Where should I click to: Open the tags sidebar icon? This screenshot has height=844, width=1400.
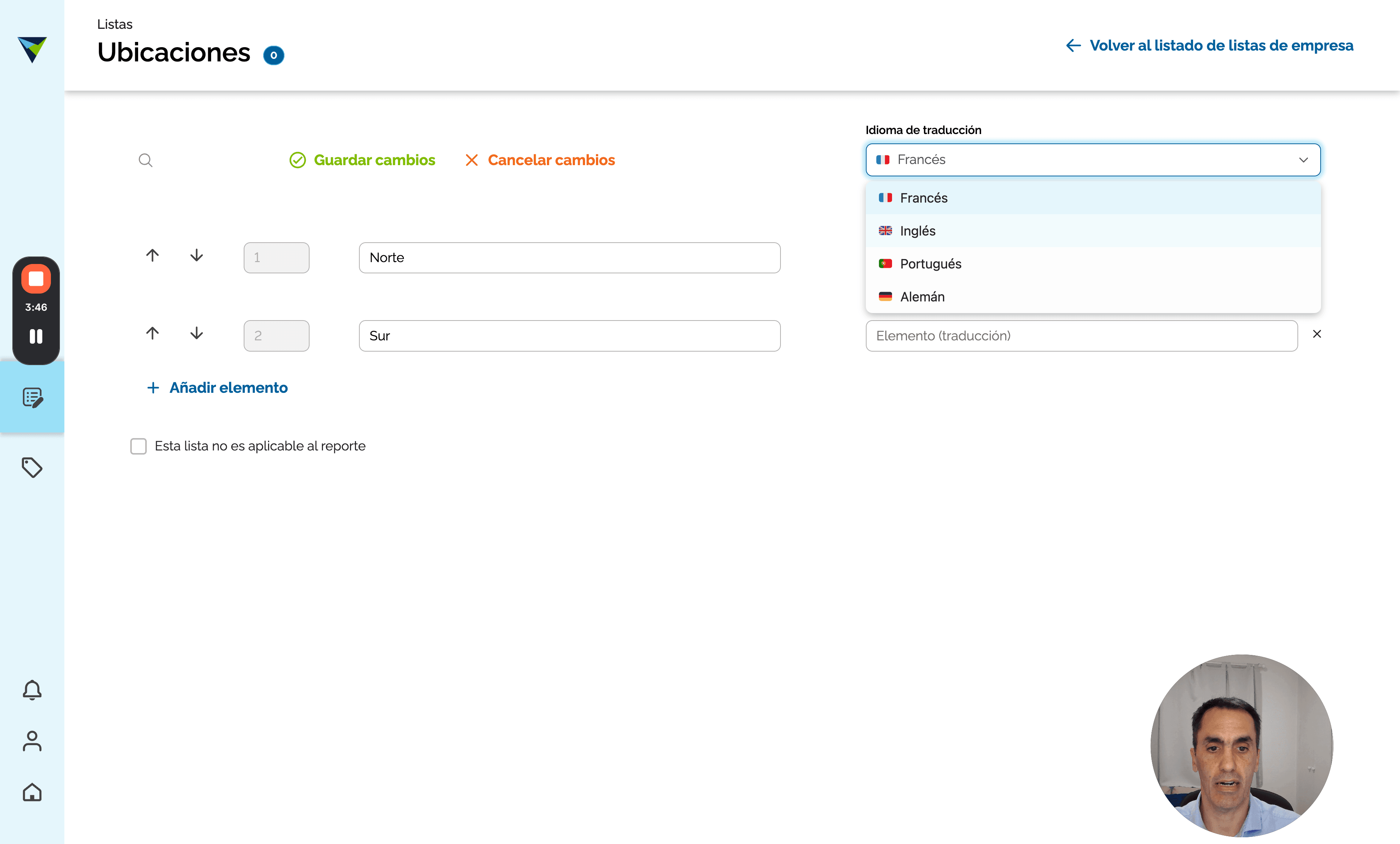pyautogui.click(x=32, y=467)
